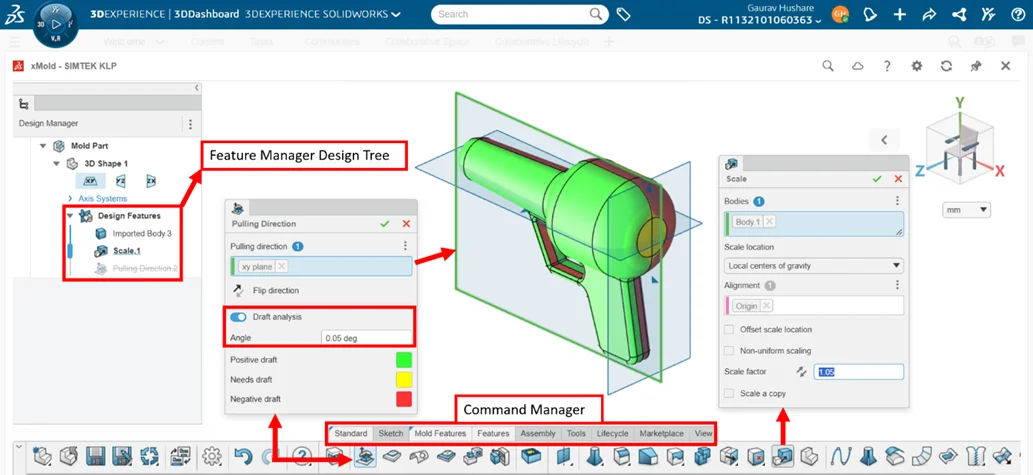
Task: Click the Negative draft red swatch
Action: click(404, 399)
